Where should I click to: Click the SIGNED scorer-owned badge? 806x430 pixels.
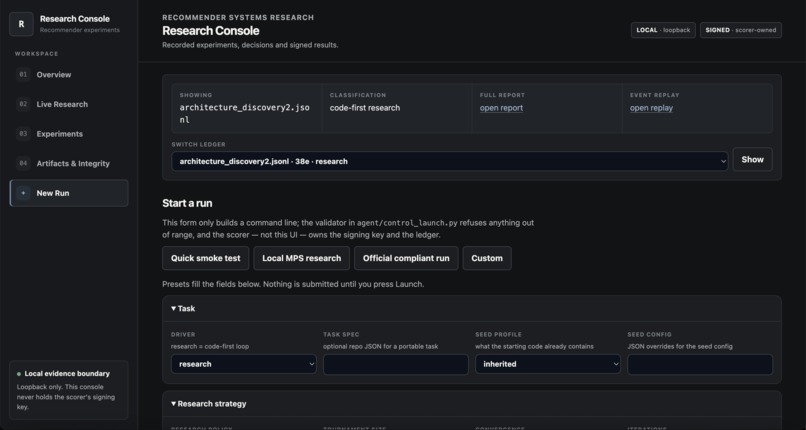(x=741, y=30)
